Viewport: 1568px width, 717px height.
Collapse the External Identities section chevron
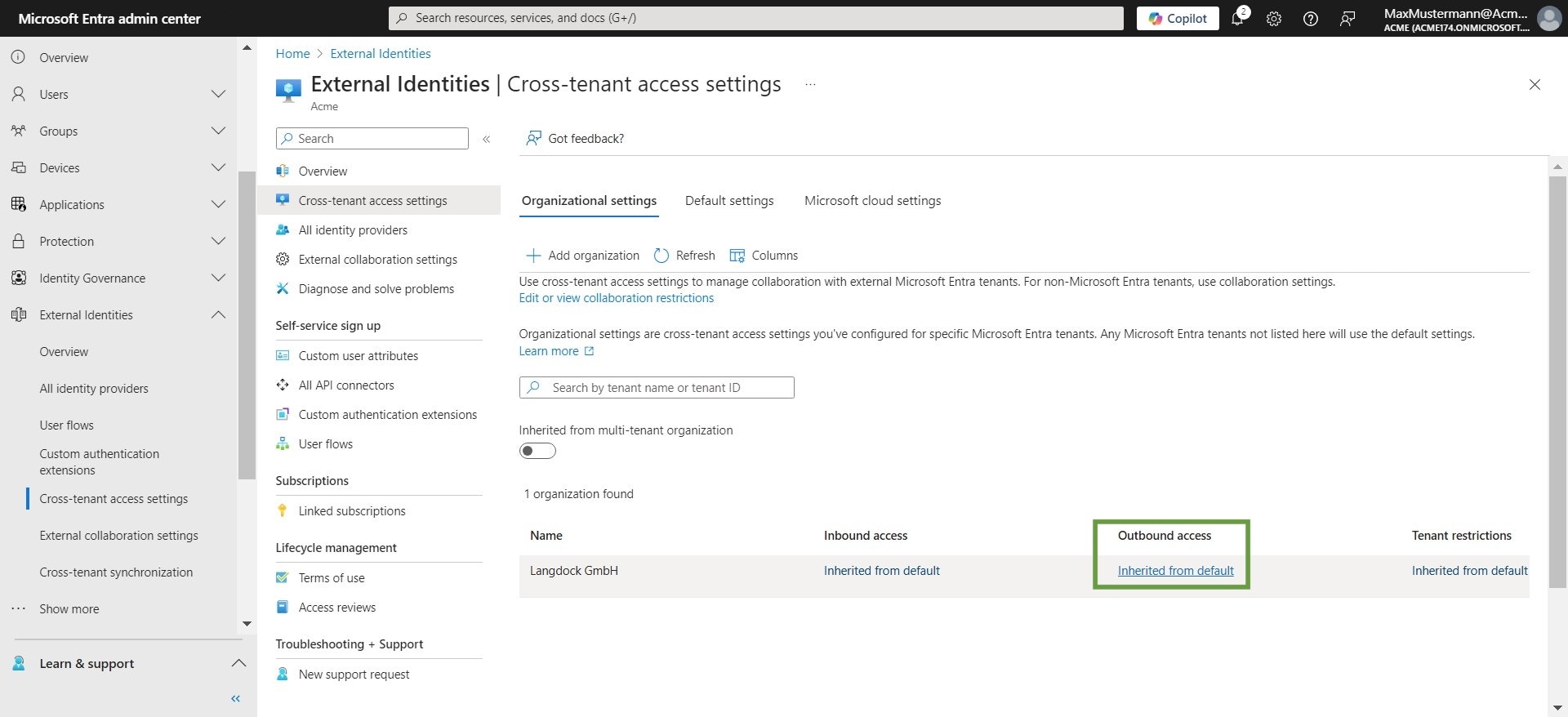(218, 314)
